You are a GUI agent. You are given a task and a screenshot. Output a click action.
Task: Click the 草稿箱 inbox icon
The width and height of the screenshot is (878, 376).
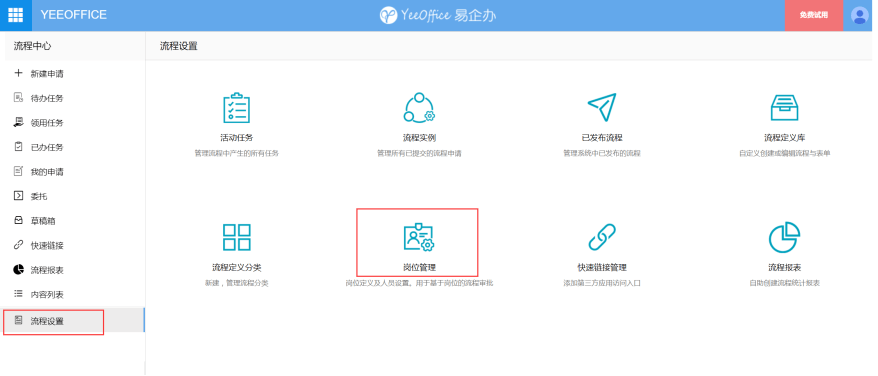[18, 221]
